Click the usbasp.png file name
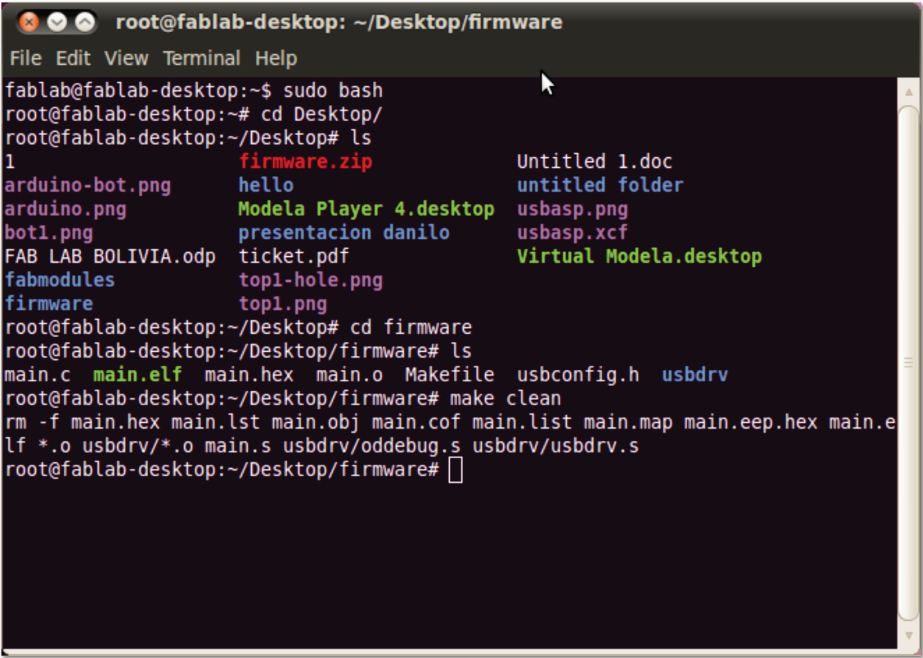 (572, 209)
